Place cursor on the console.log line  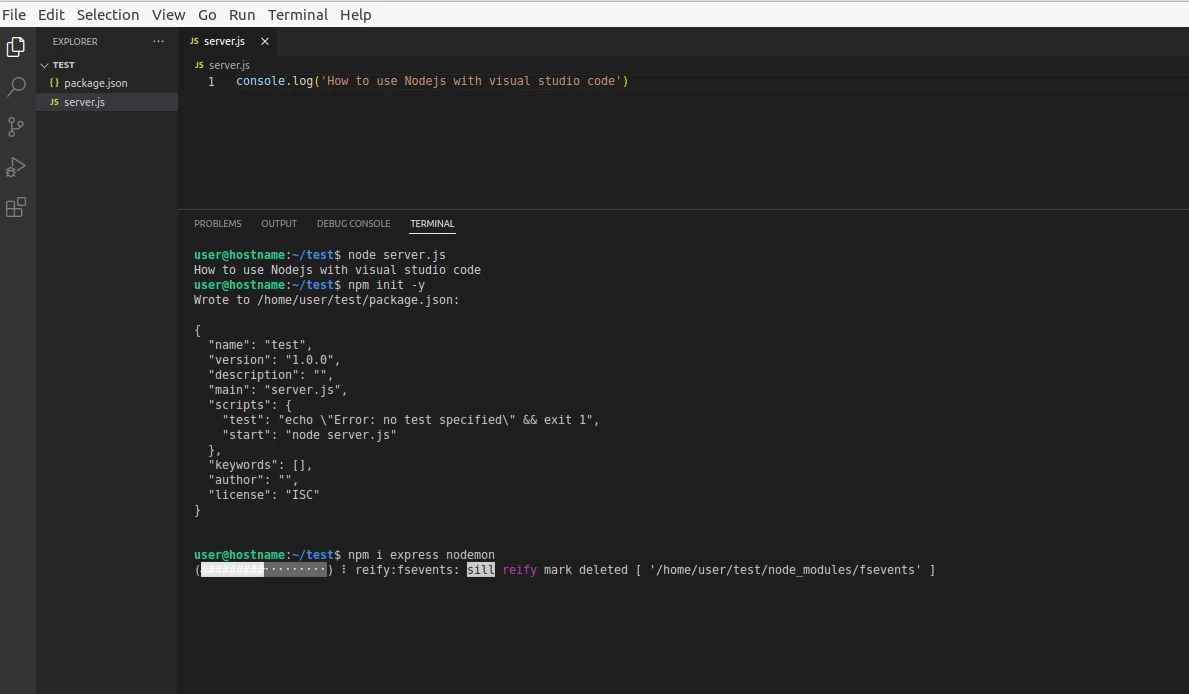click(x=430, y=81)
